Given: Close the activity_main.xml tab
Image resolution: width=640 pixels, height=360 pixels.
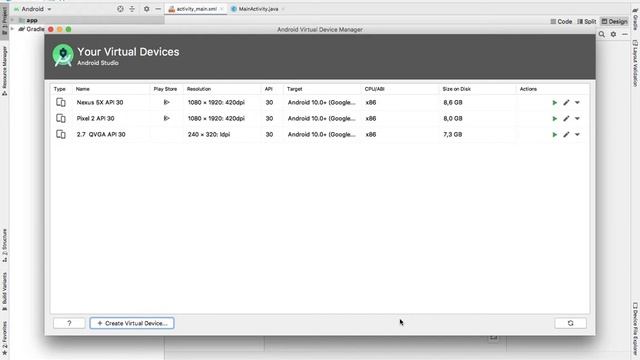Looking at the screenshot, I should [222, 9].
